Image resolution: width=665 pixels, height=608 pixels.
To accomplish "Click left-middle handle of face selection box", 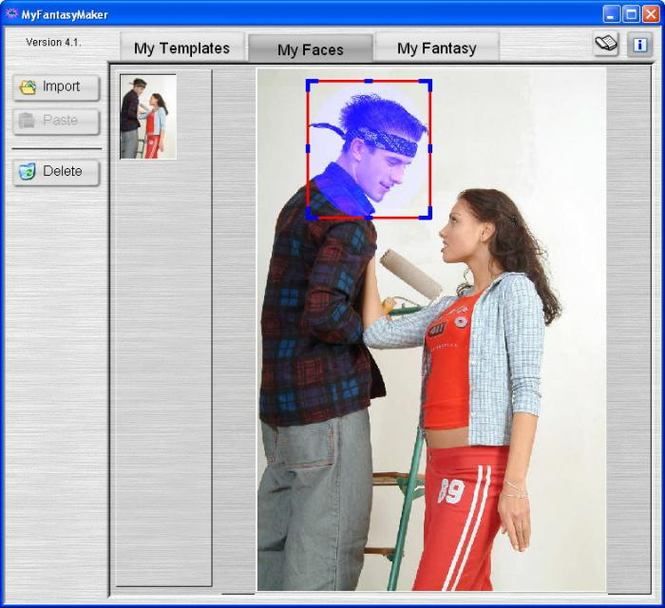I will [308, 148].
